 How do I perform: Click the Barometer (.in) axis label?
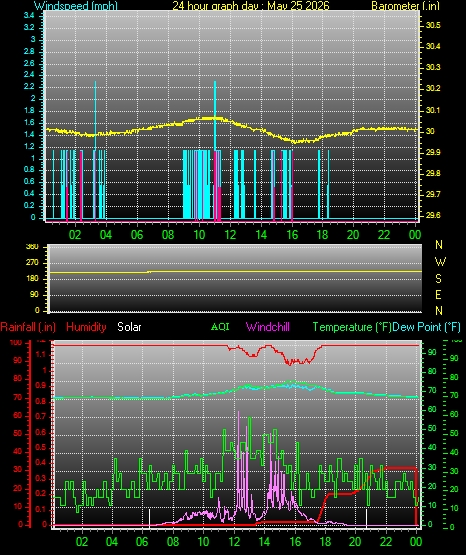pyautogui.click(x=405, y=6)
